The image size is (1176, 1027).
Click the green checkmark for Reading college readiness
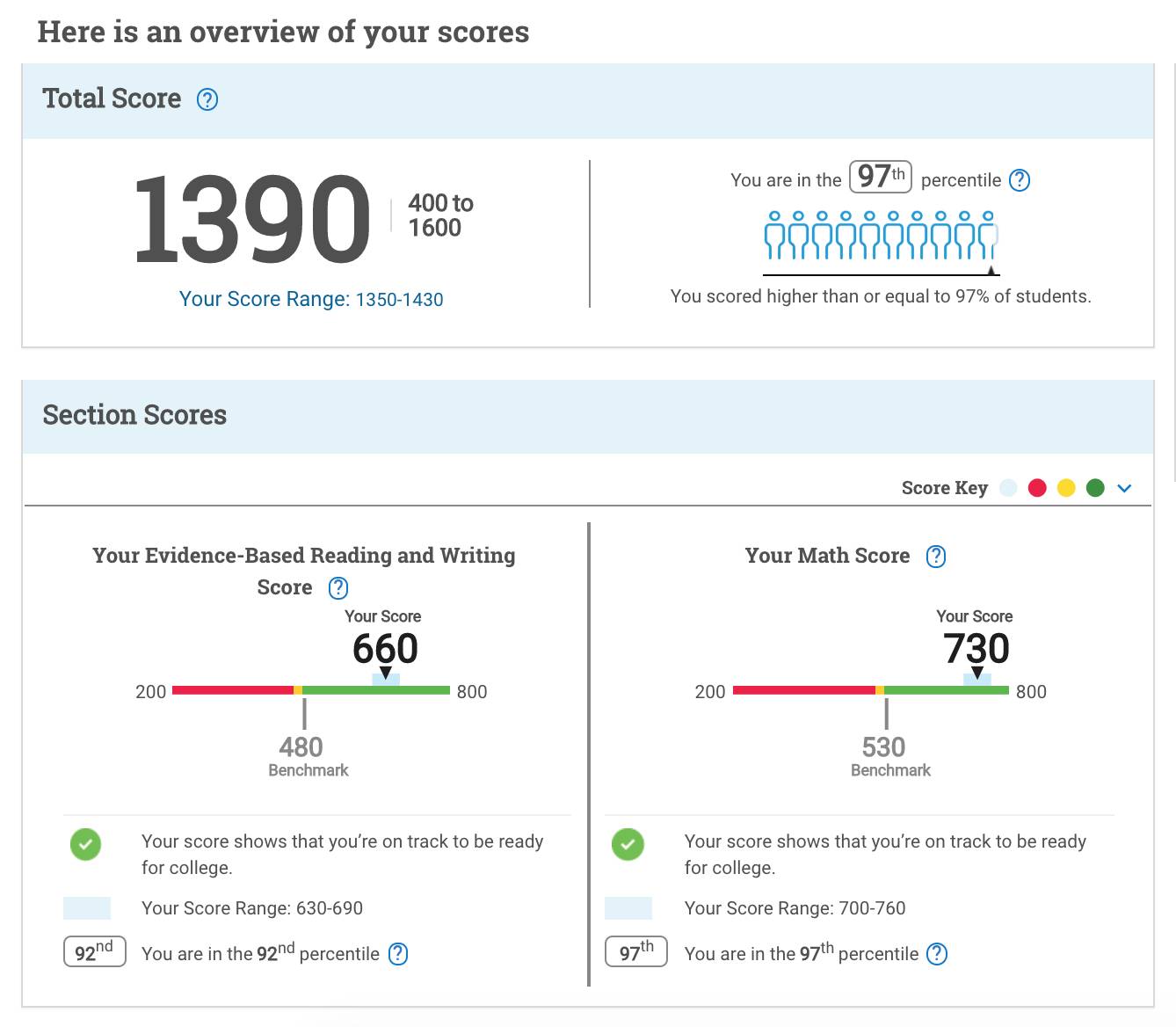point(85,846)
